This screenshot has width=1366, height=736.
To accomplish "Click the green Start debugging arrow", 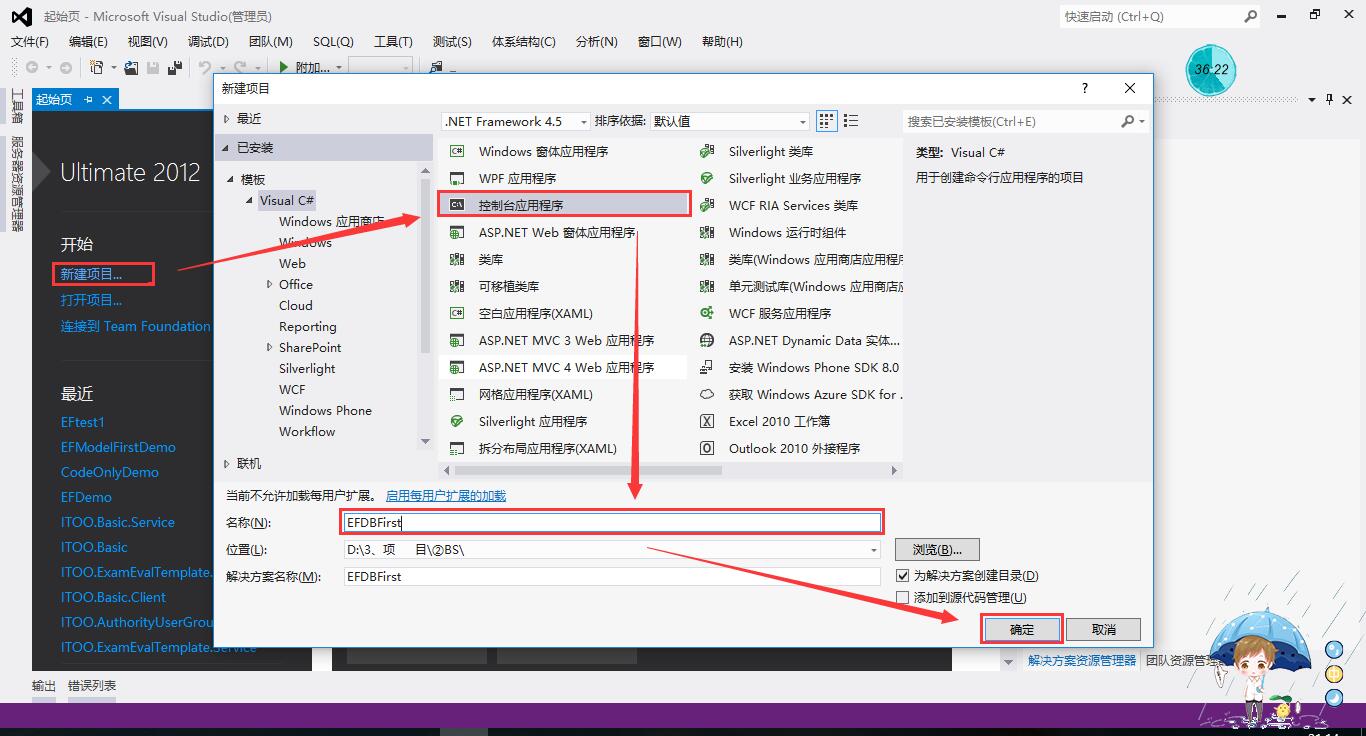I will click(x=285, y=67).
